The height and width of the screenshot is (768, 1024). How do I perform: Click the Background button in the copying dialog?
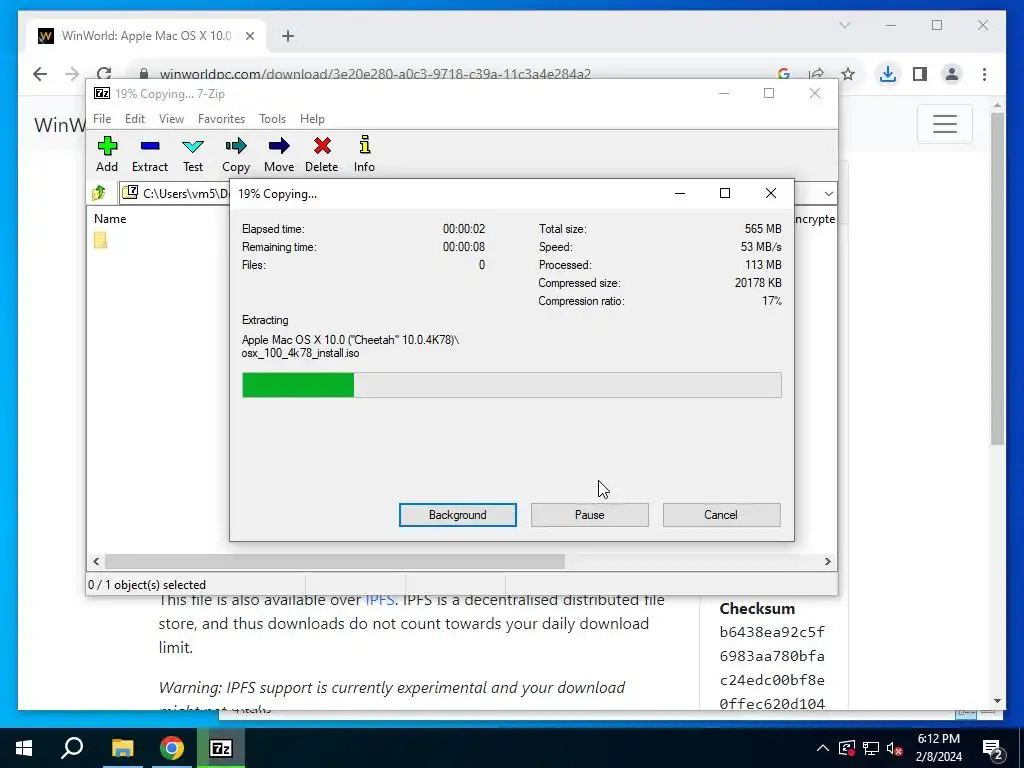tap(458, 515)
